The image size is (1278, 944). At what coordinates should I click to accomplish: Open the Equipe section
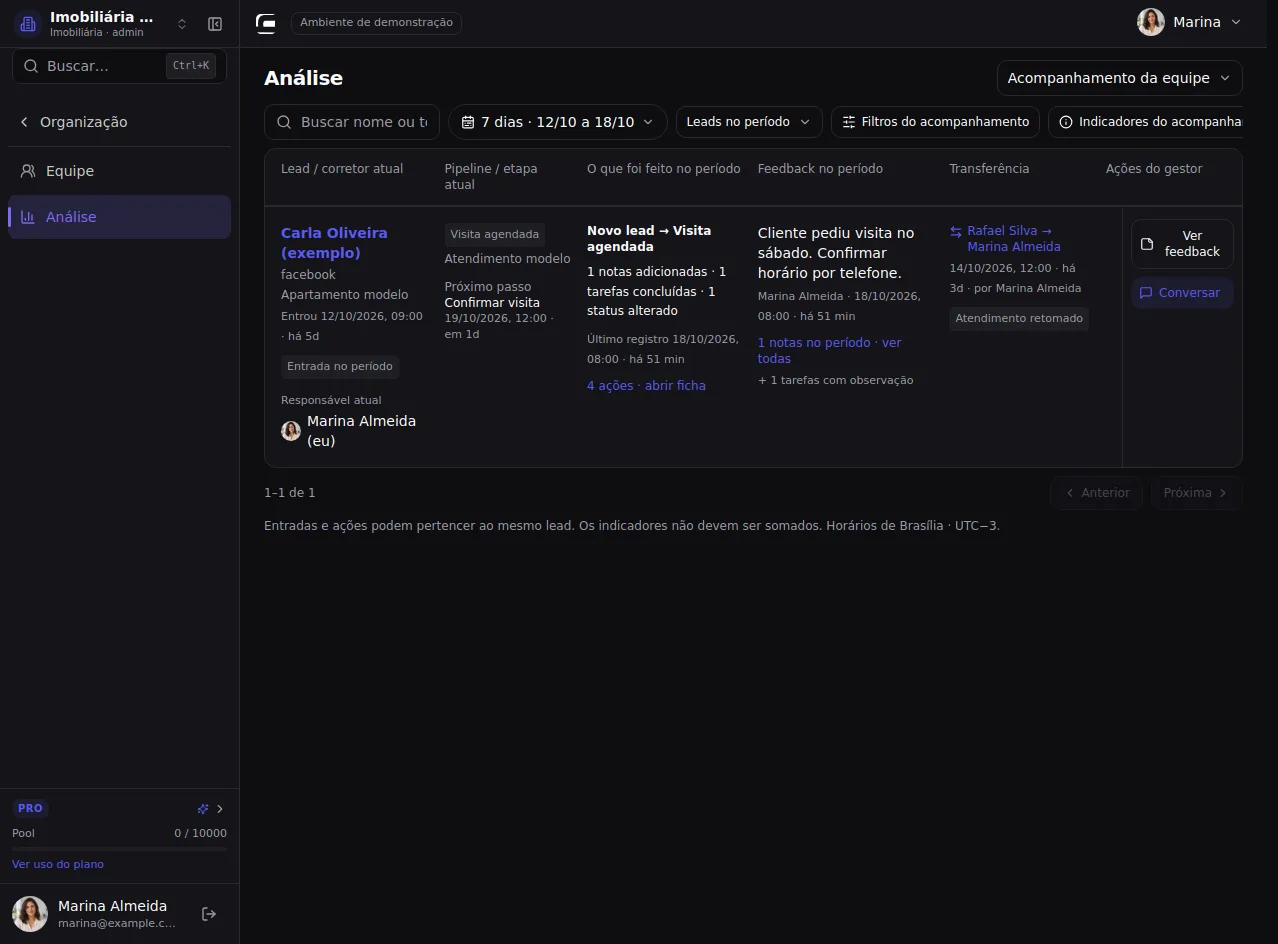click(x=119, y=171)
